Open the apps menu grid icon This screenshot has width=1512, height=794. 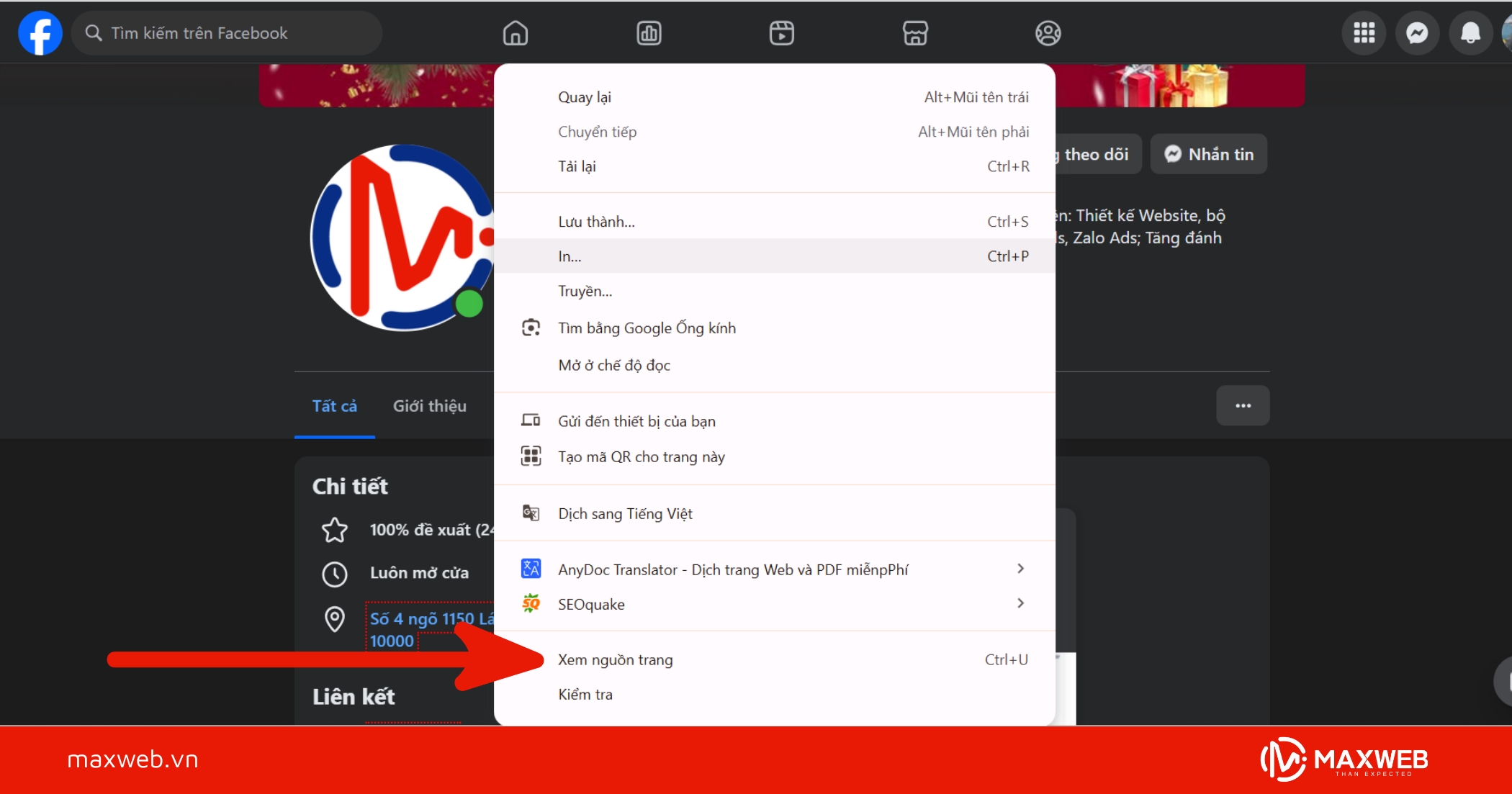[x=1364, y=32]
